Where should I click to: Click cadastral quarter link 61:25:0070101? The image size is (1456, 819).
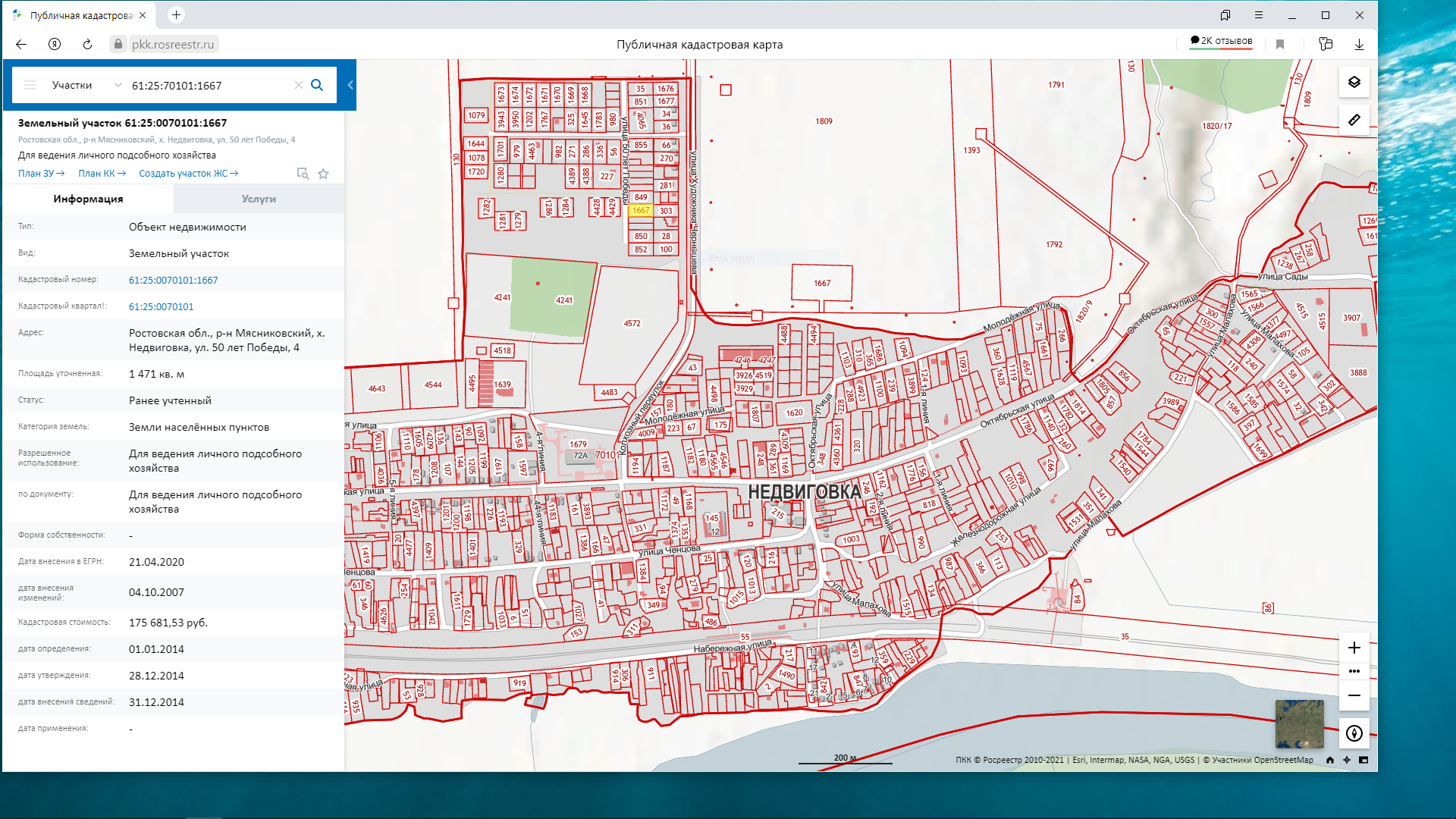point(161,306)
